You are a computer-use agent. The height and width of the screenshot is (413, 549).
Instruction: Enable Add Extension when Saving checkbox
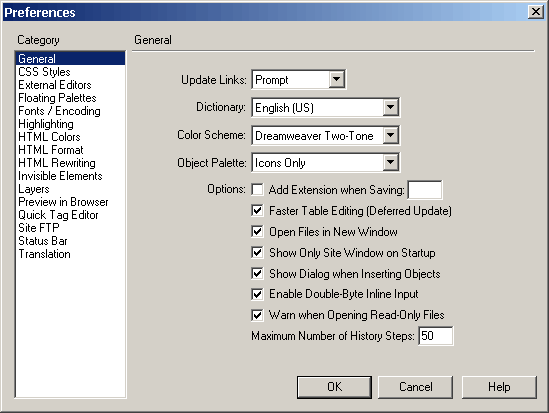coord(257,189)
